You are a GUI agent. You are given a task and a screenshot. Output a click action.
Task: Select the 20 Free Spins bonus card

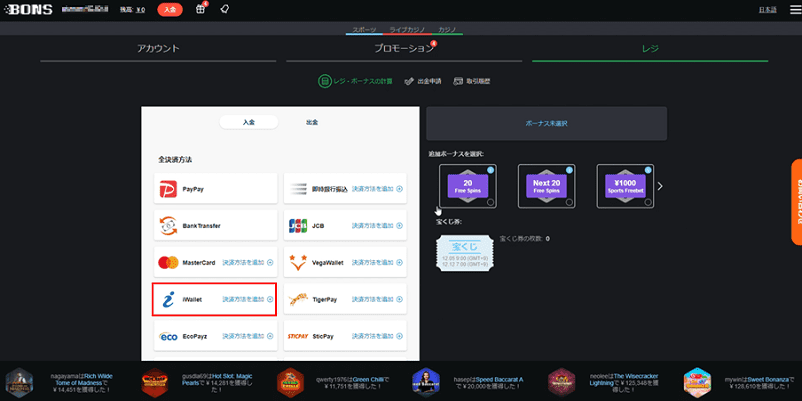[x=467, y=186]
